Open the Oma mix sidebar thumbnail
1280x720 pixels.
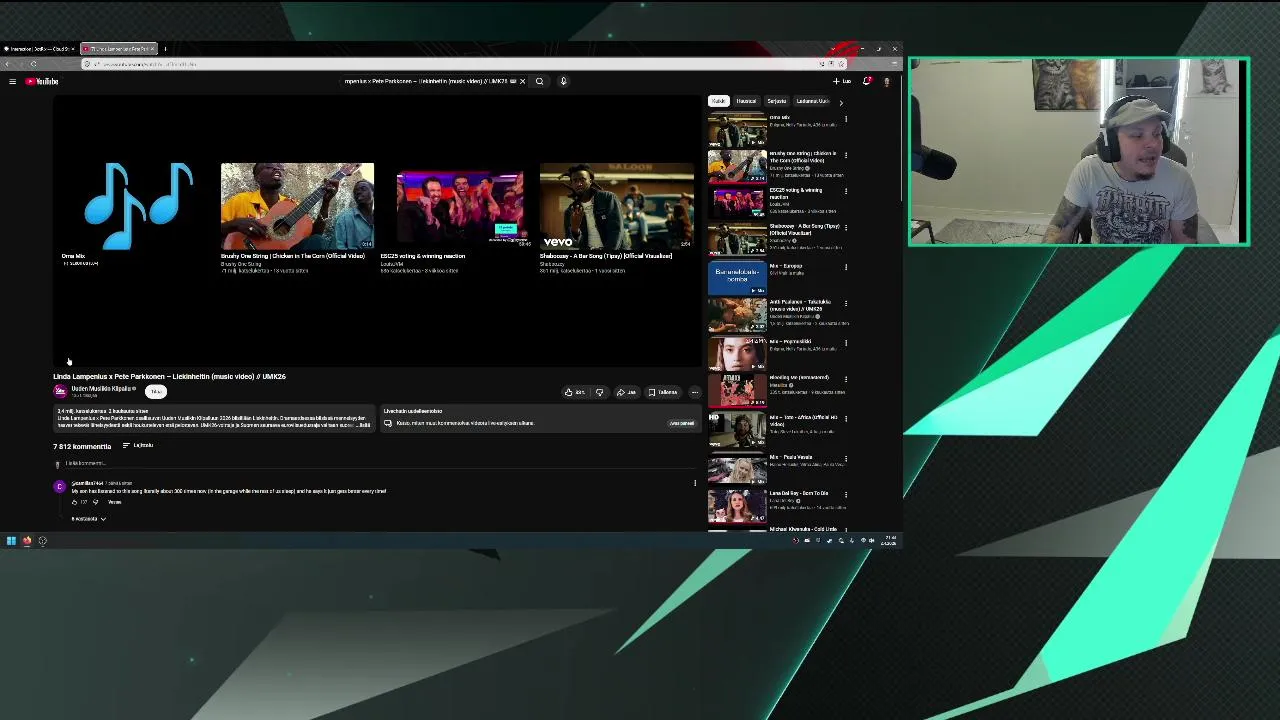737,129
